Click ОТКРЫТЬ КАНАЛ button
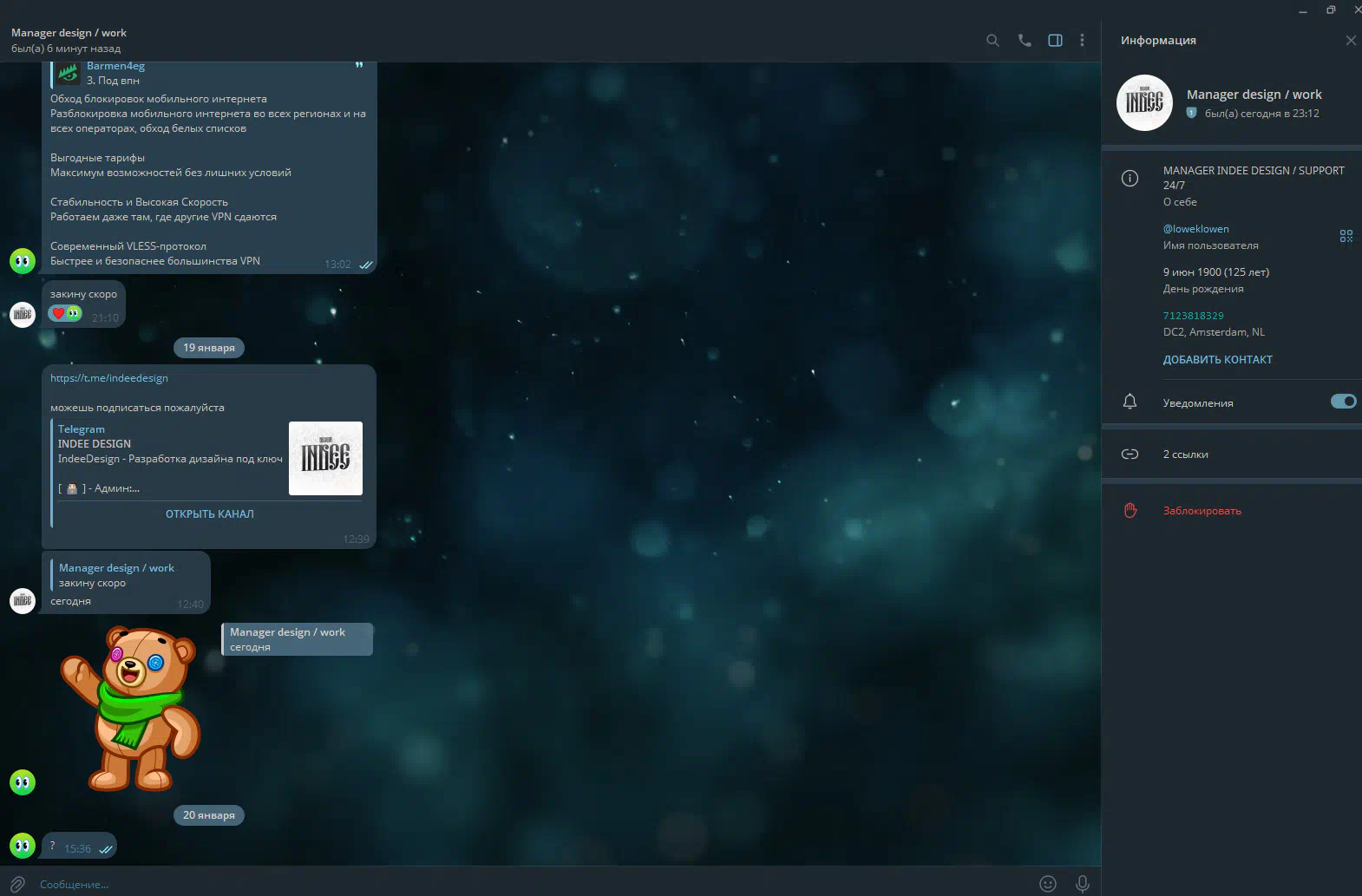Screen dimensions: 1362x896 pos(210,513)
